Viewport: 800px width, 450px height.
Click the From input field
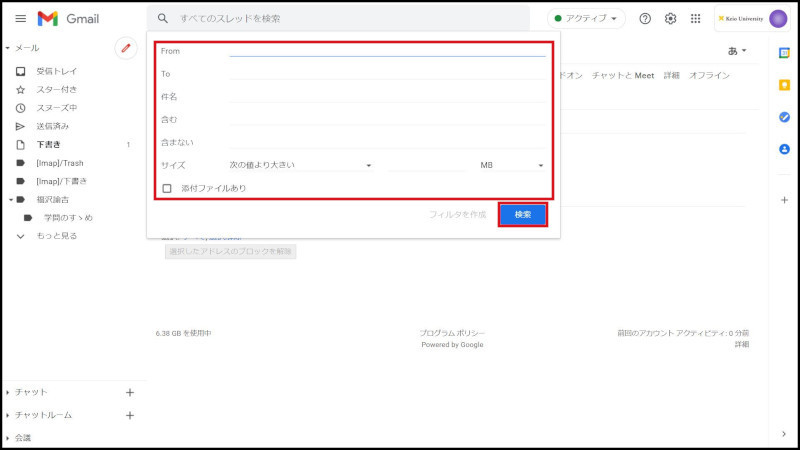point(386,50)
